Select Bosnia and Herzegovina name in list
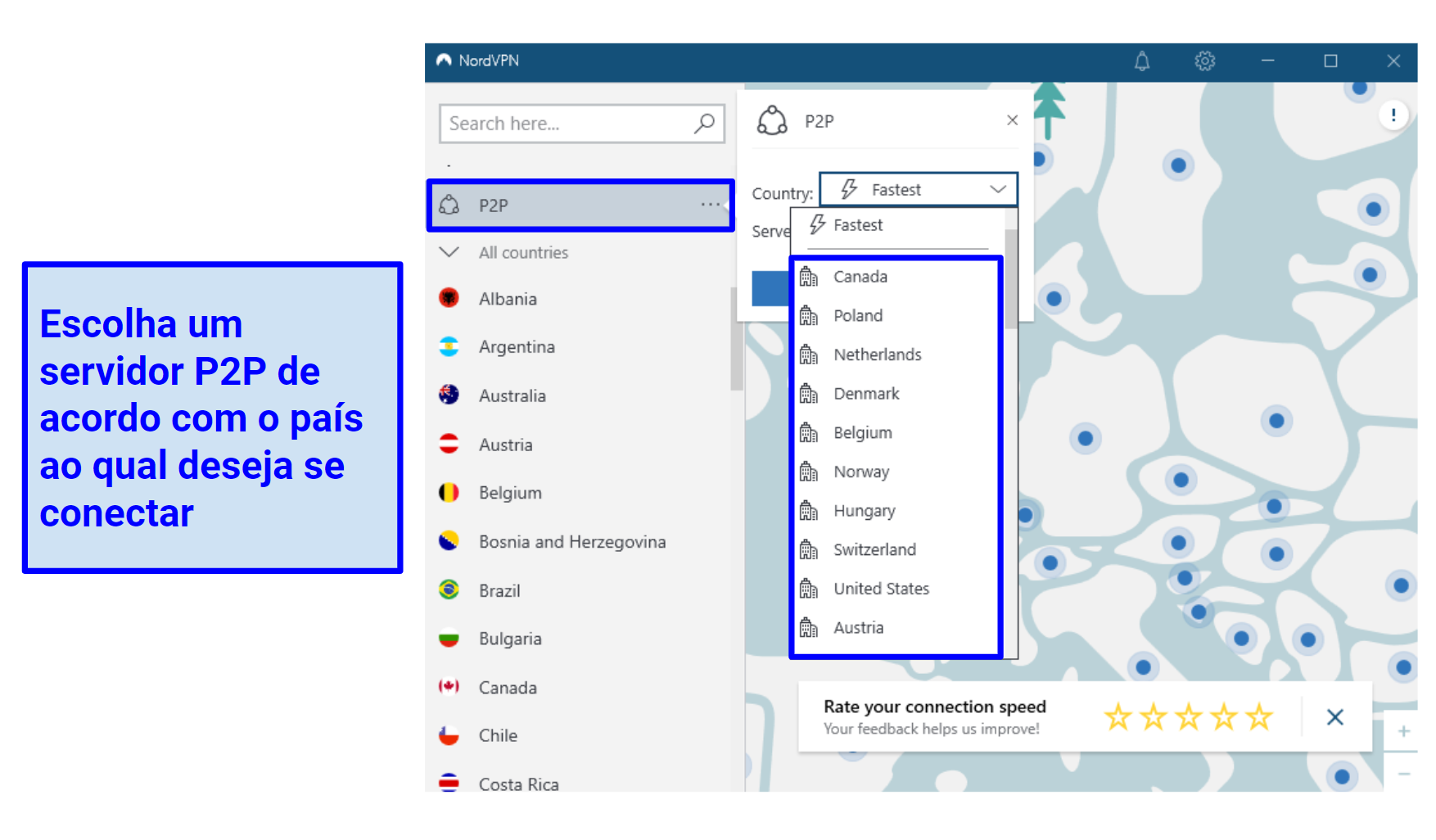Image resolution: width=1436 pixels, height=840 pixels. click(x=572, y=542)
